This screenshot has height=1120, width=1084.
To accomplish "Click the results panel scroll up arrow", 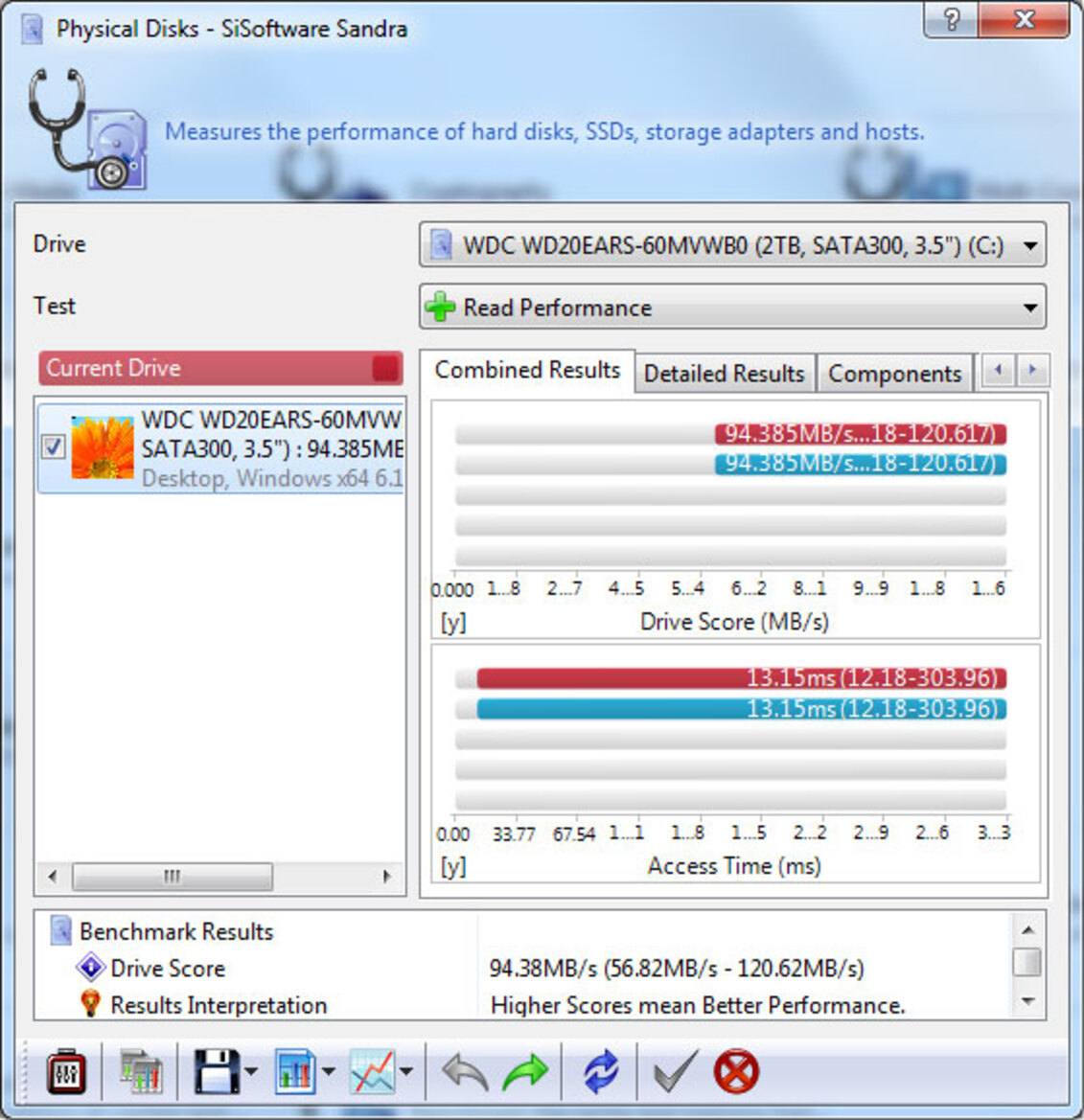I will (1027, 929).
